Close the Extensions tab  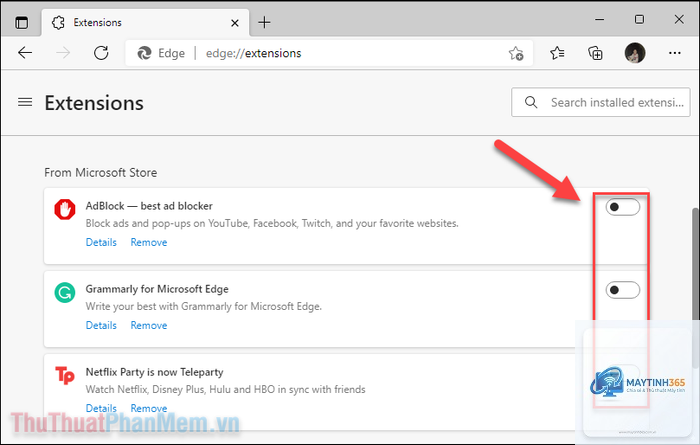pyautogui.click(x=235, y=23)
